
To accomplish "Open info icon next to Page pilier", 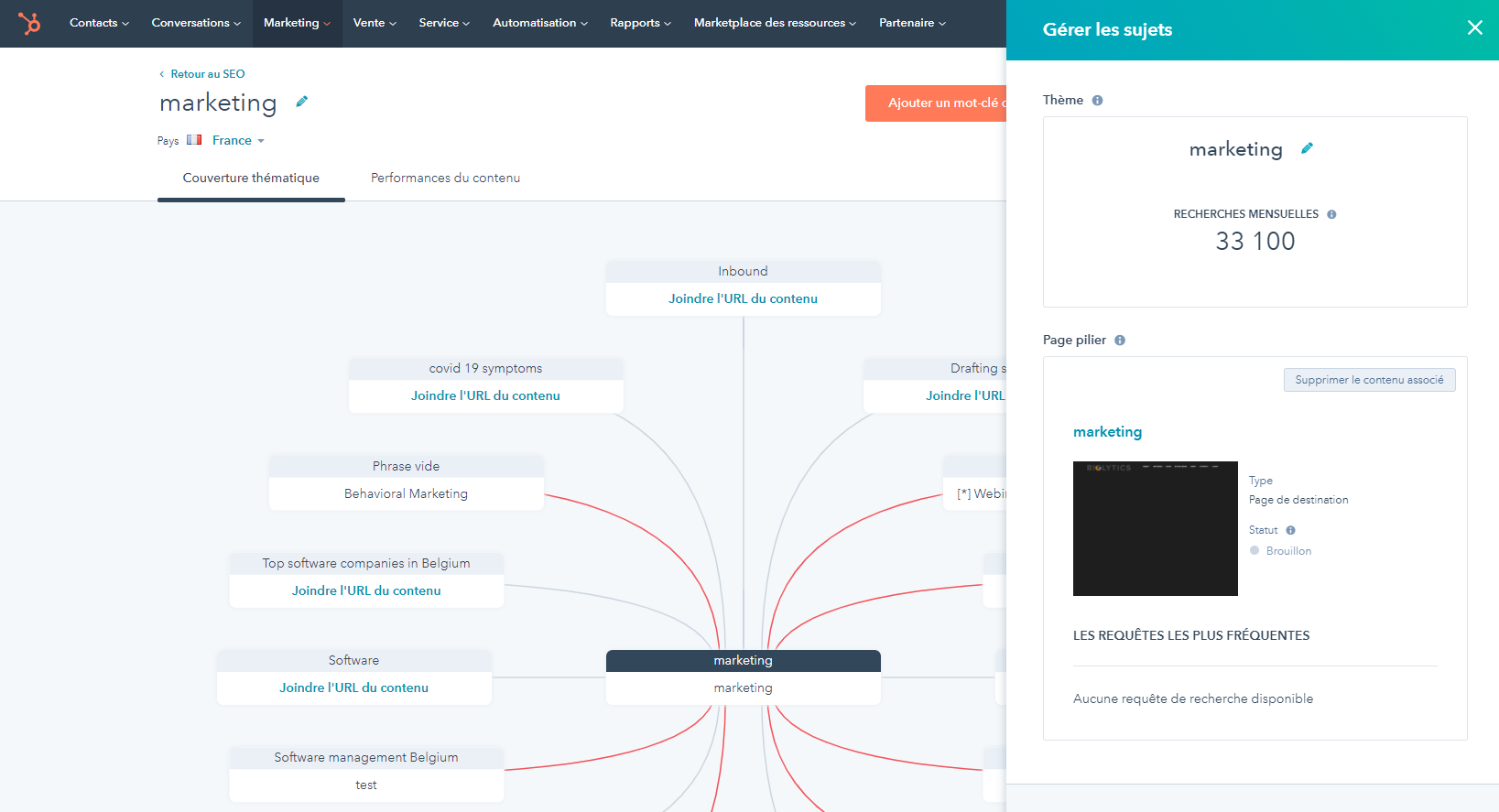I will pos(1119,341).
